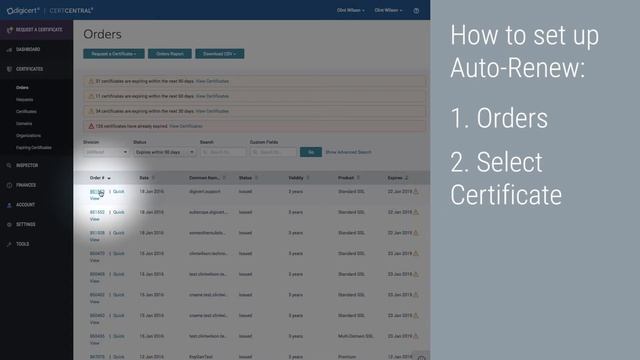Click order number link in digicert.support row
The height and width of the screenshot is (360, 640).
click(97, 191)
